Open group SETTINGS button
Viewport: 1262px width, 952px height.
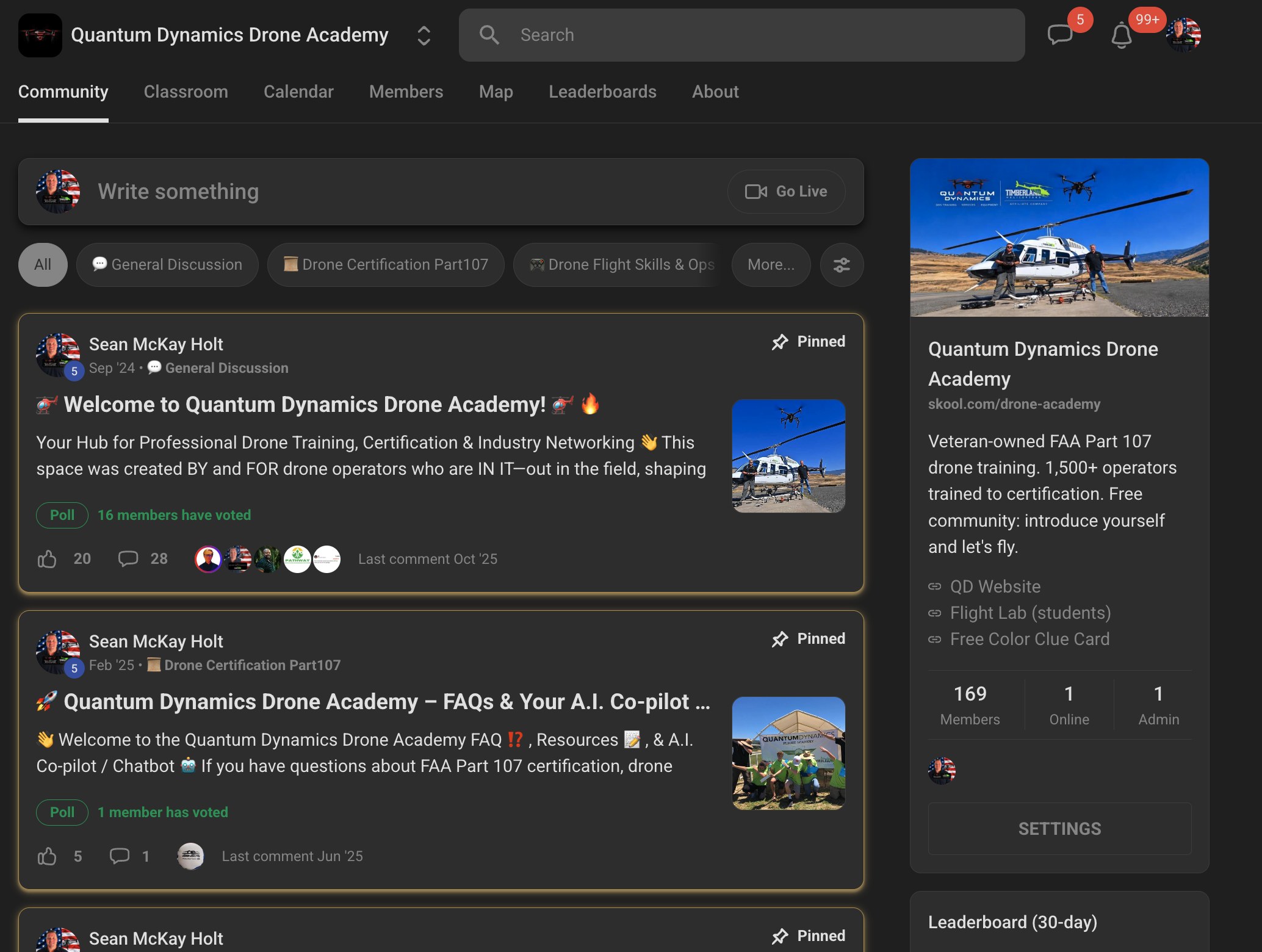pos(1059,829)
